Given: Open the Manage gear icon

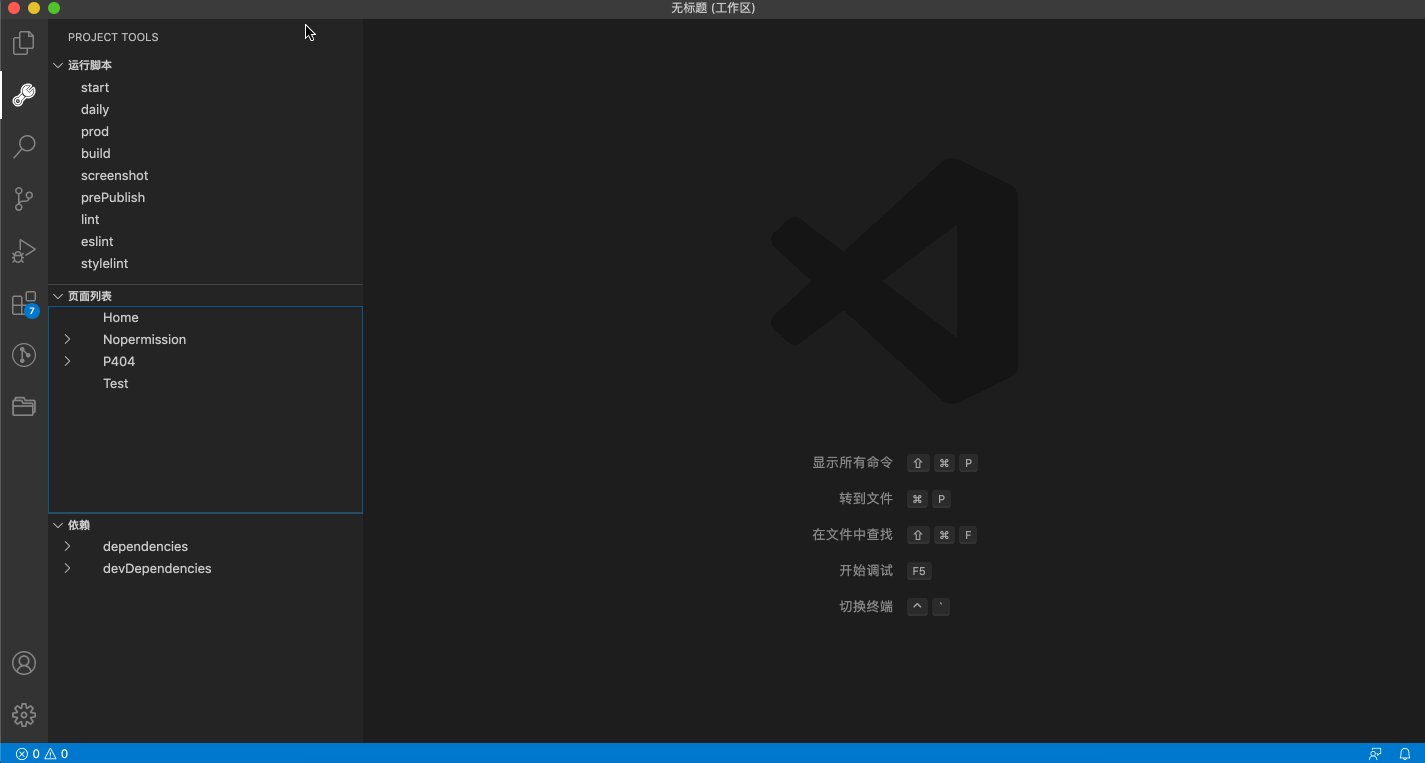Looking at the screenshot, I should point(24,715).
